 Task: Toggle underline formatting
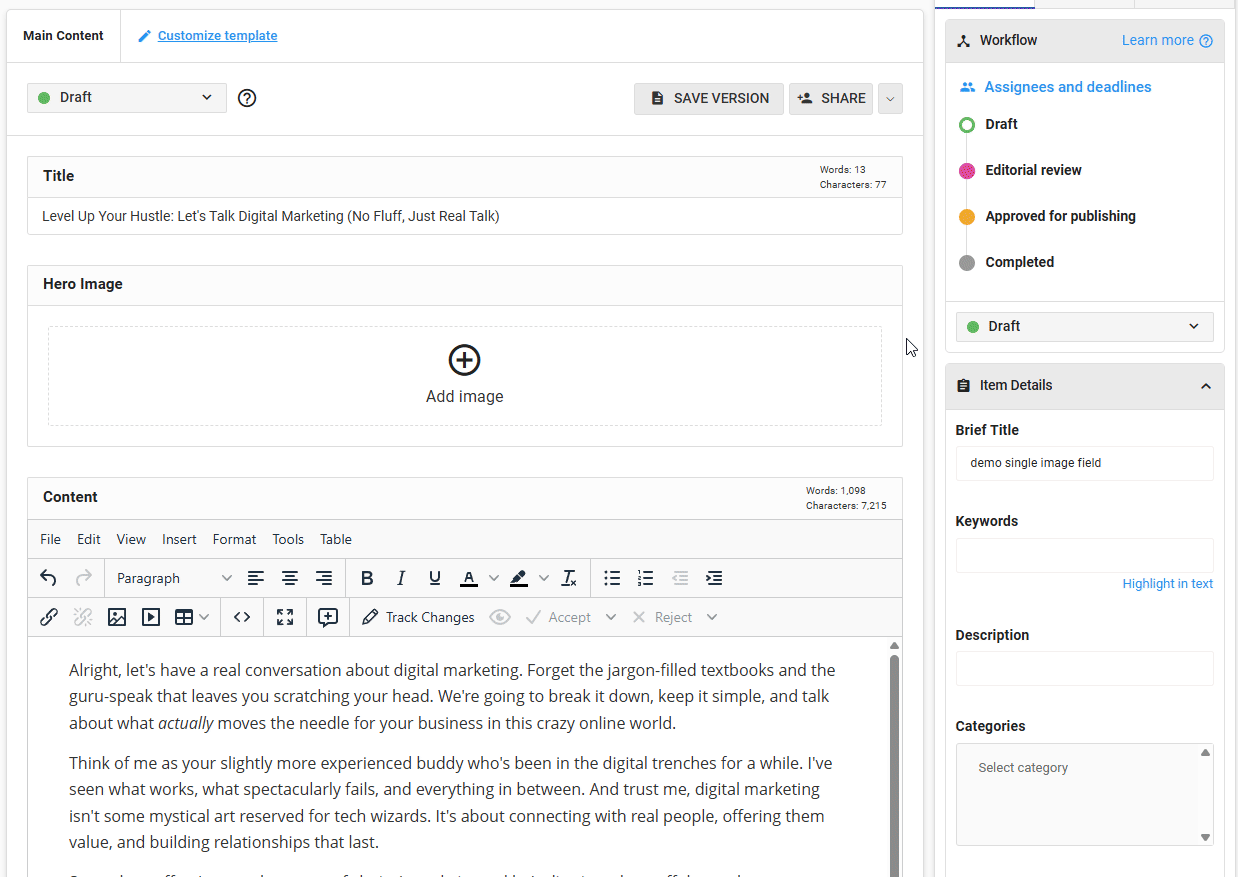click(x=435, y=578)
